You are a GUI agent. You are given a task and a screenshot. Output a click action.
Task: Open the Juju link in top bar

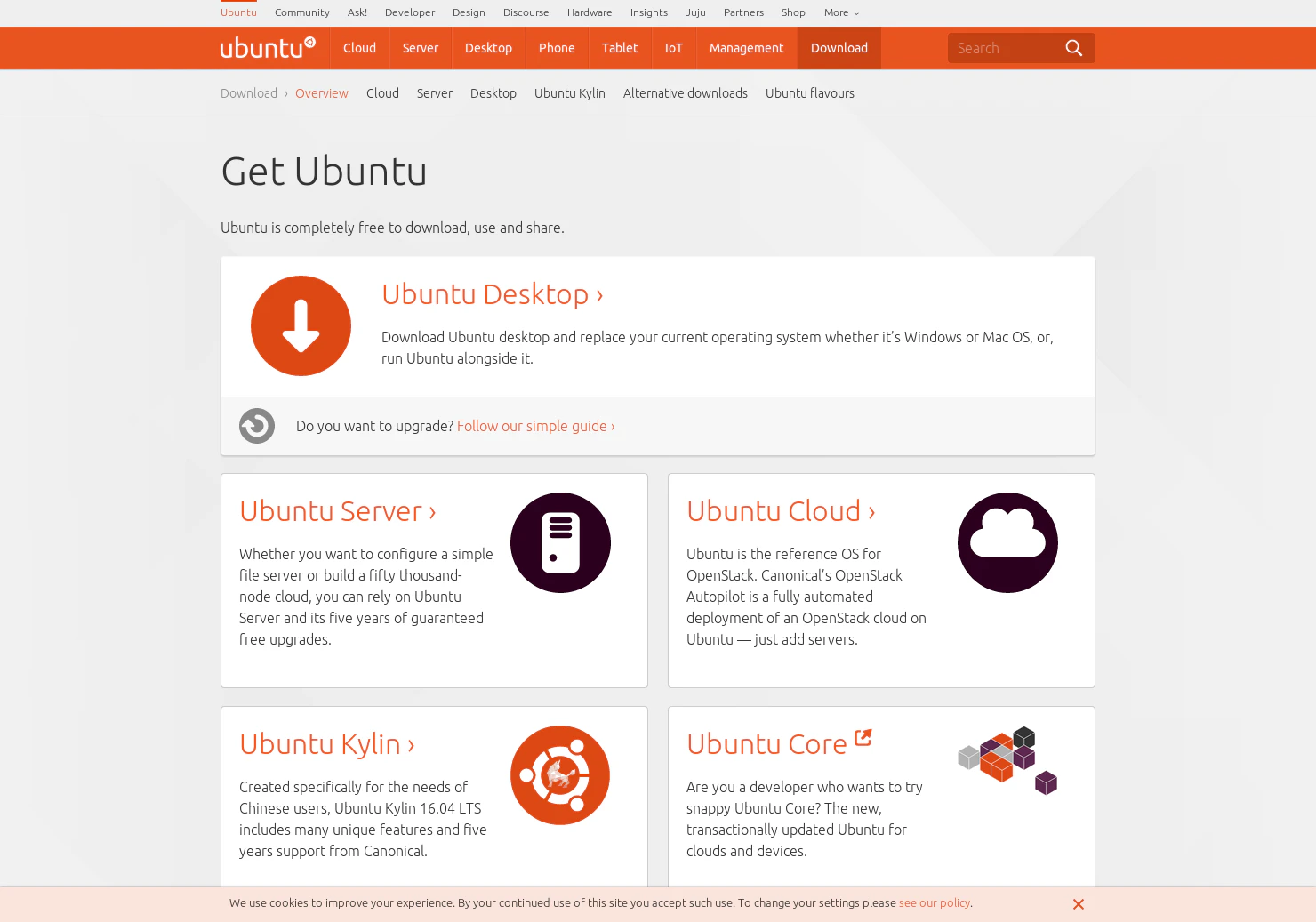click(x=695, y=12)
